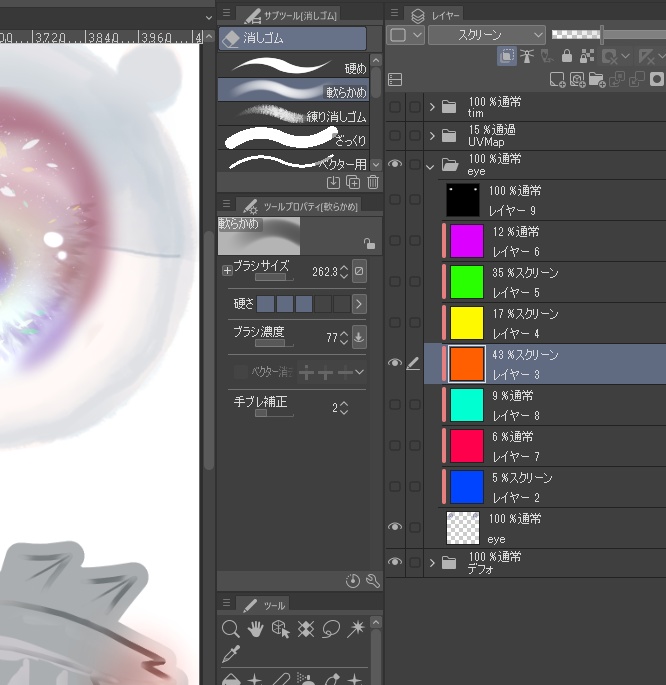The width and height of the screenshot is (666, 685).
Task: Click the 手ブレ補正 slider bar
Action: coord(274,413)
